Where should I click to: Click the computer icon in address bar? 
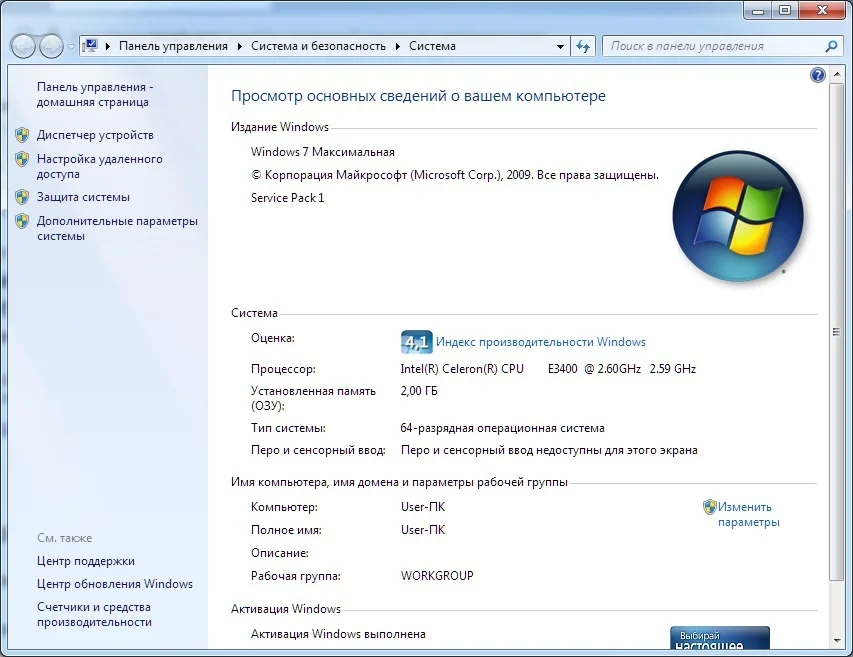pos(90,46)
